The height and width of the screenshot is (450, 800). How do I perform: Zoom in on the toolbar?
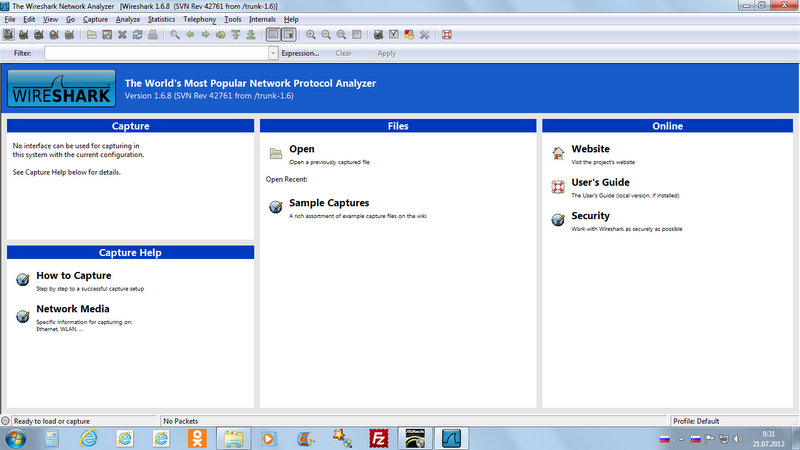pos(311,35)
